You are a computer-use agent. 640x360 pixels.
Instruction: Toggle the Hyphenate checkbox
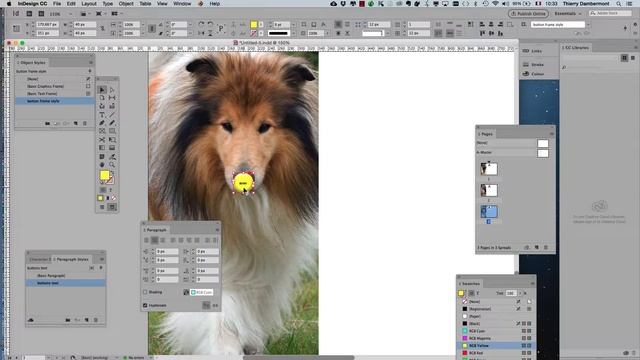coord(145,305)
